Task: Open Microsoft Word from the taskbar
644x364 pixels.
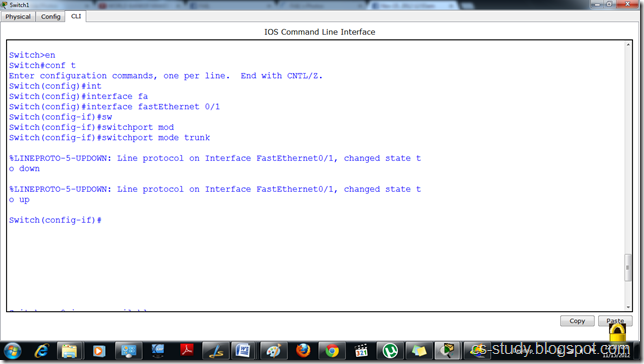Action: 244,351
